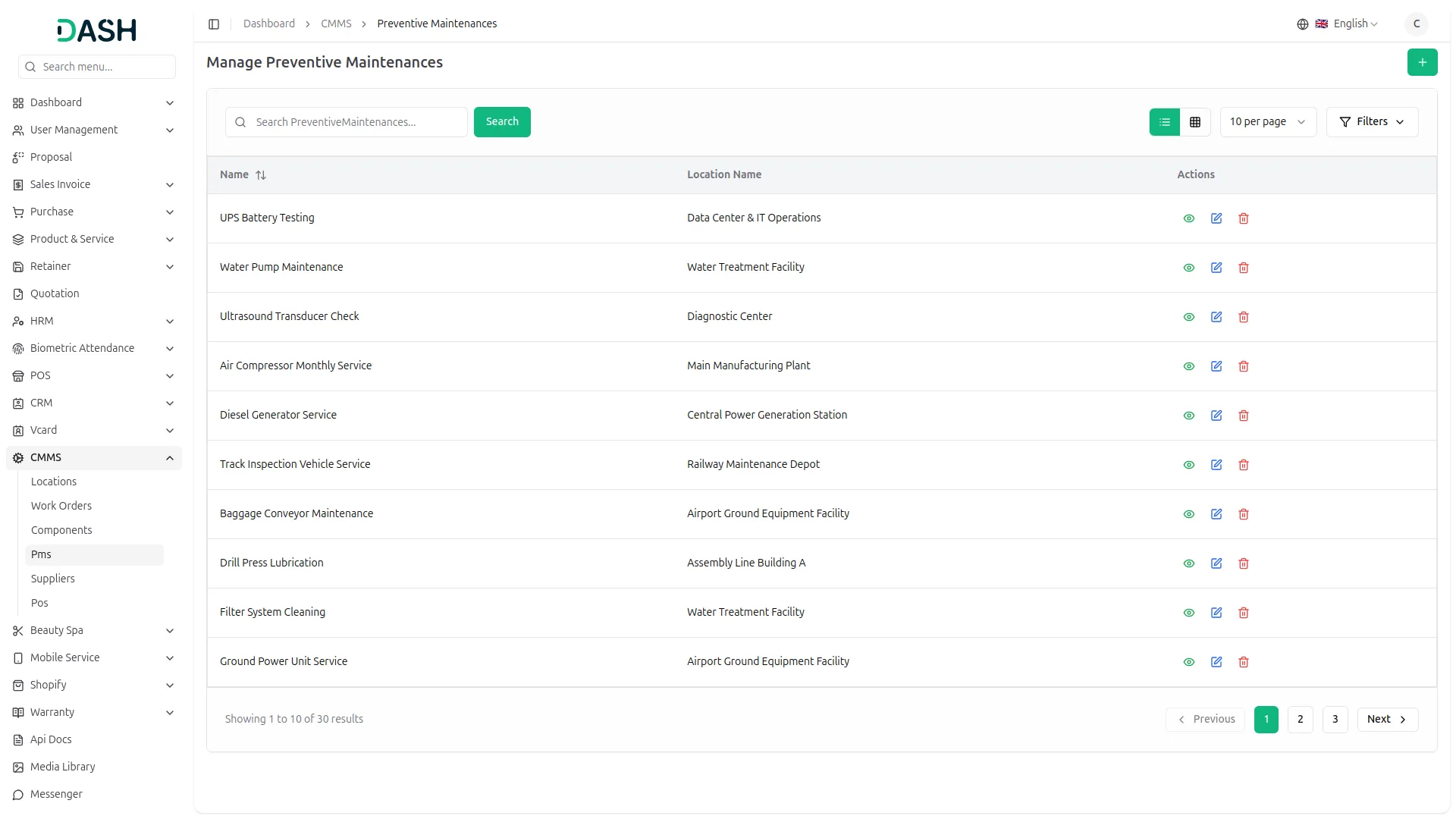This screenshot has height=819, width=1456.
Task: Toggle the sidebar collapse icon
Action: [214, 24]
